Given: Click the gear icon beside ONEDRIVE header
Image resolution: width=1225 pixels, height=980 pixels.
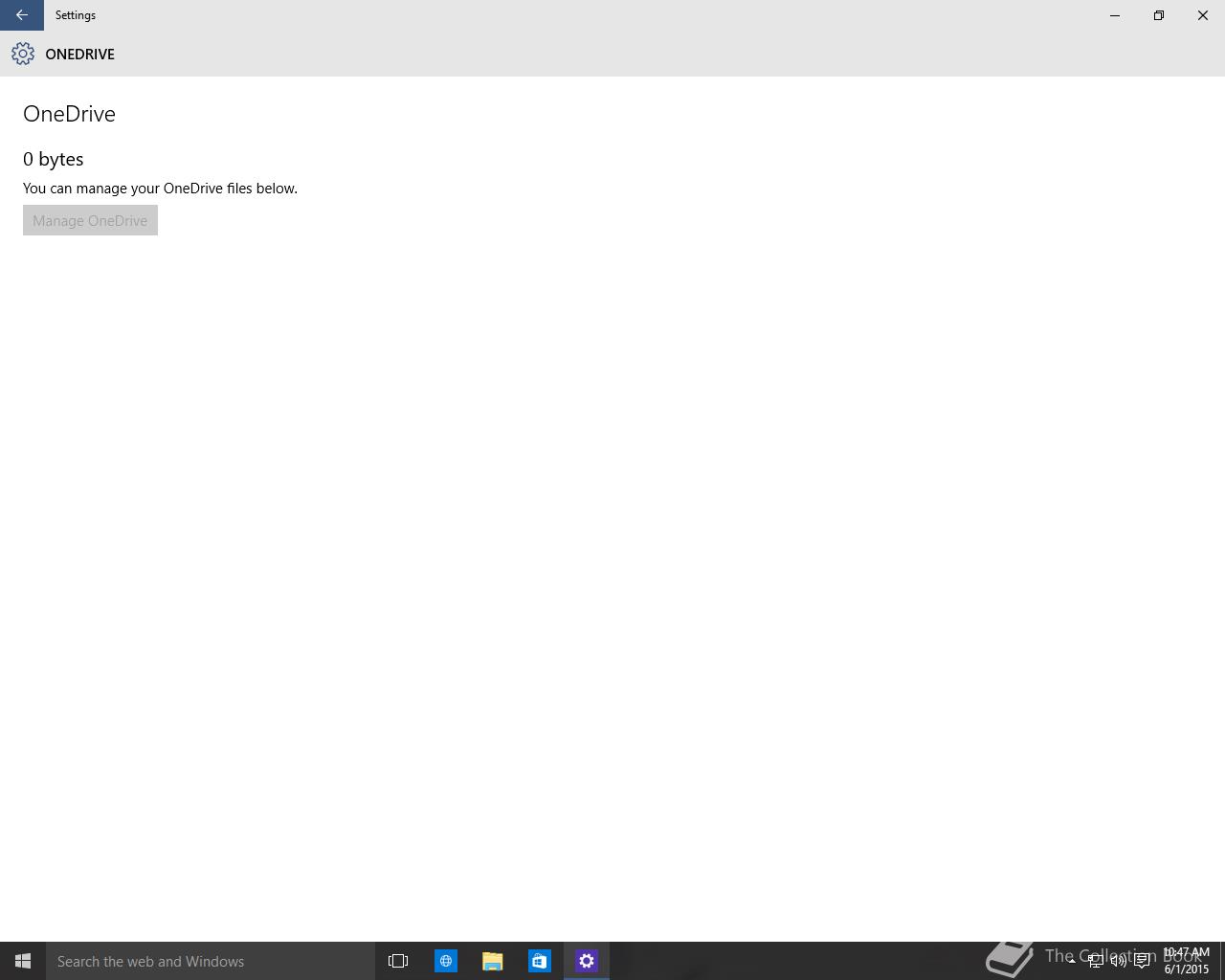Looking at the screenshot, I should coord(23,54).
